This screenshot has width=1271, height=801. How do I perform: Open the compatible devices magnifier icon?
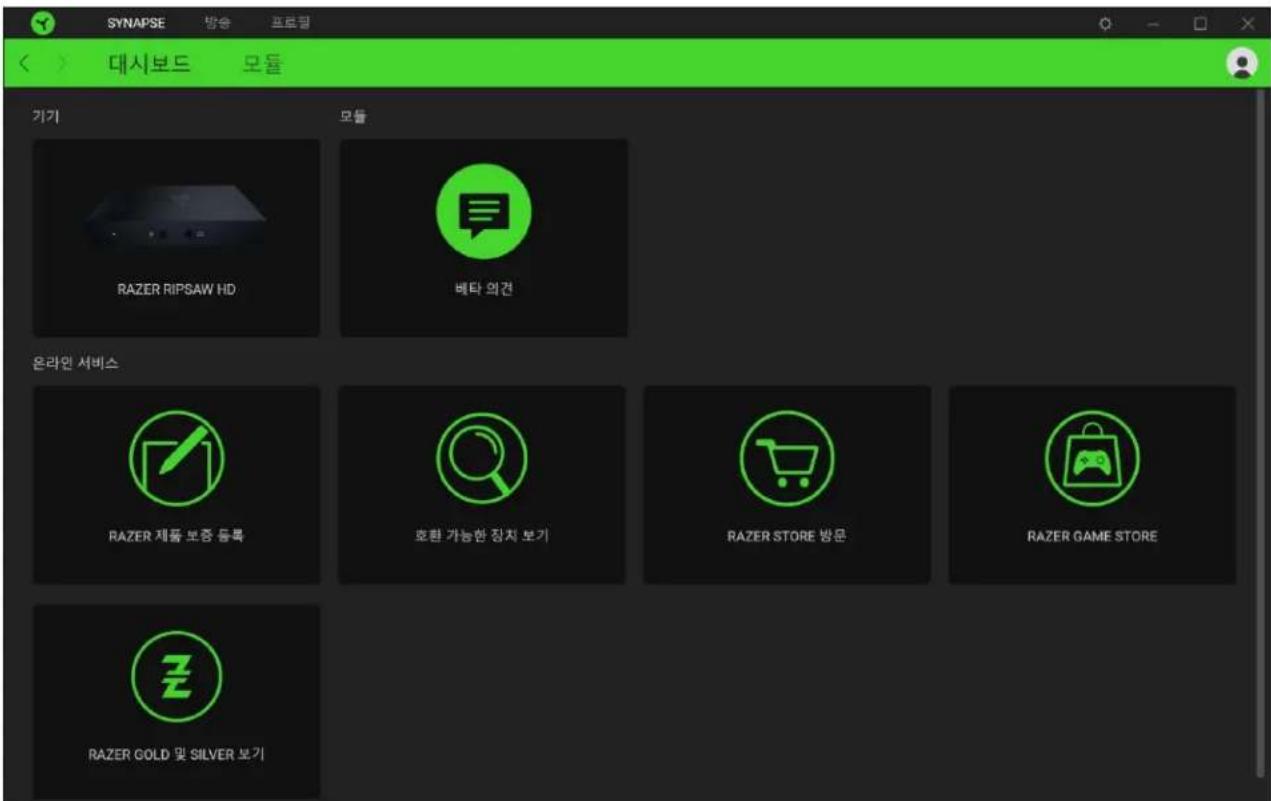[x=482, y=458]
